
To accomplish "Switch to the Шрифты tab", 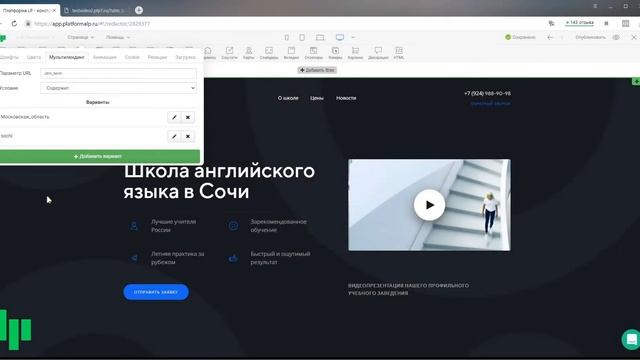I will coord(9,57).
